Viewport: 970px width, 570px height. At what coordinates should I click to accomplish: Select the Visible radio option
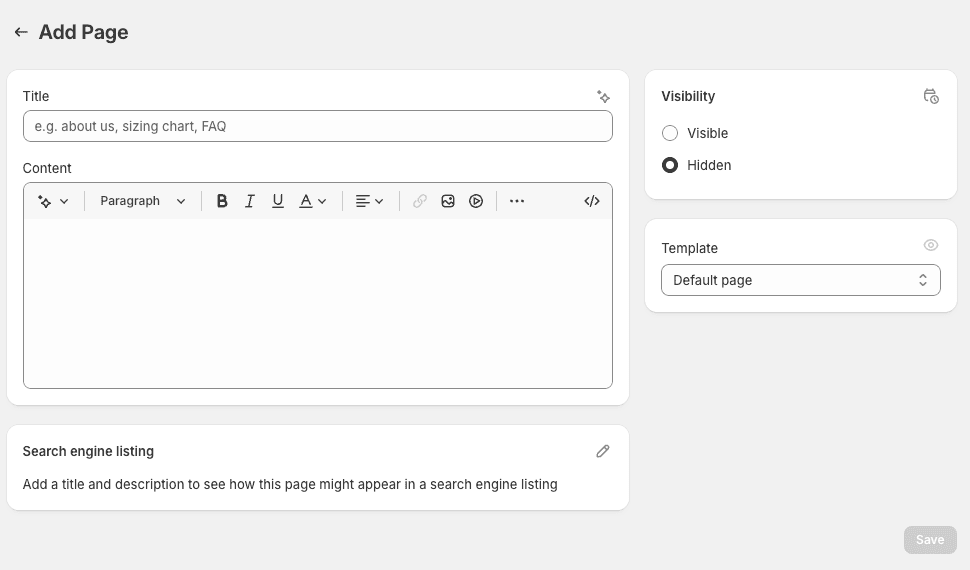click(x=670, y=133)
